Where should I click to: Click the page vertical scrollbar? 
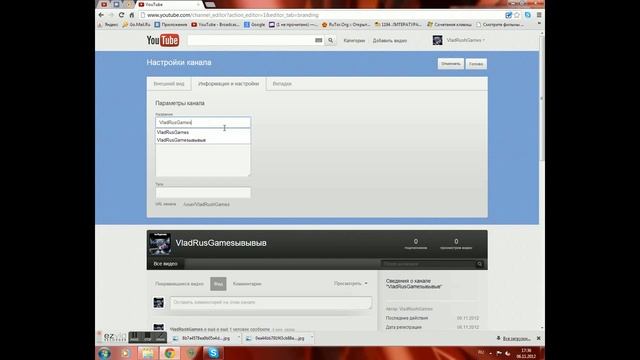pyautogui.click(x=542, y=98)
